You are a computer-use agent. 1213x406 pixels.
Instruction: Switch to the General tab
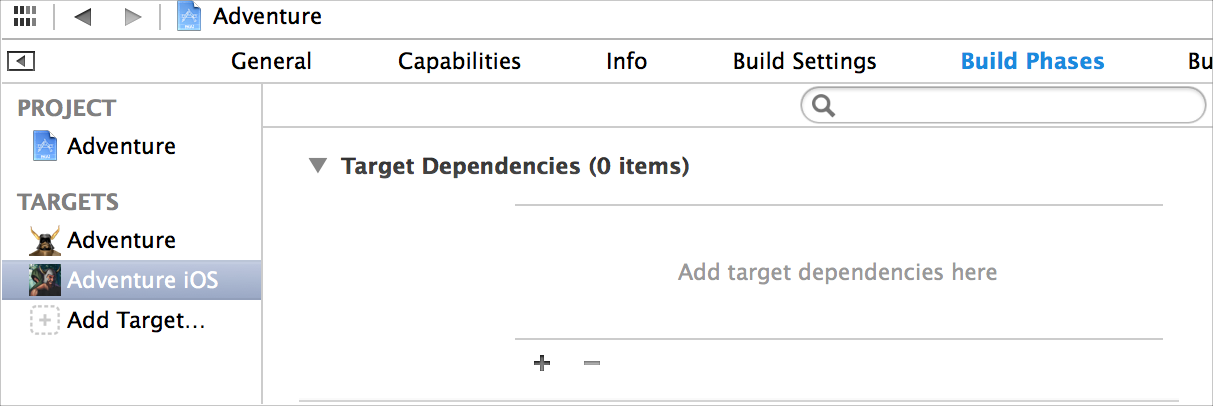(271, 62)
